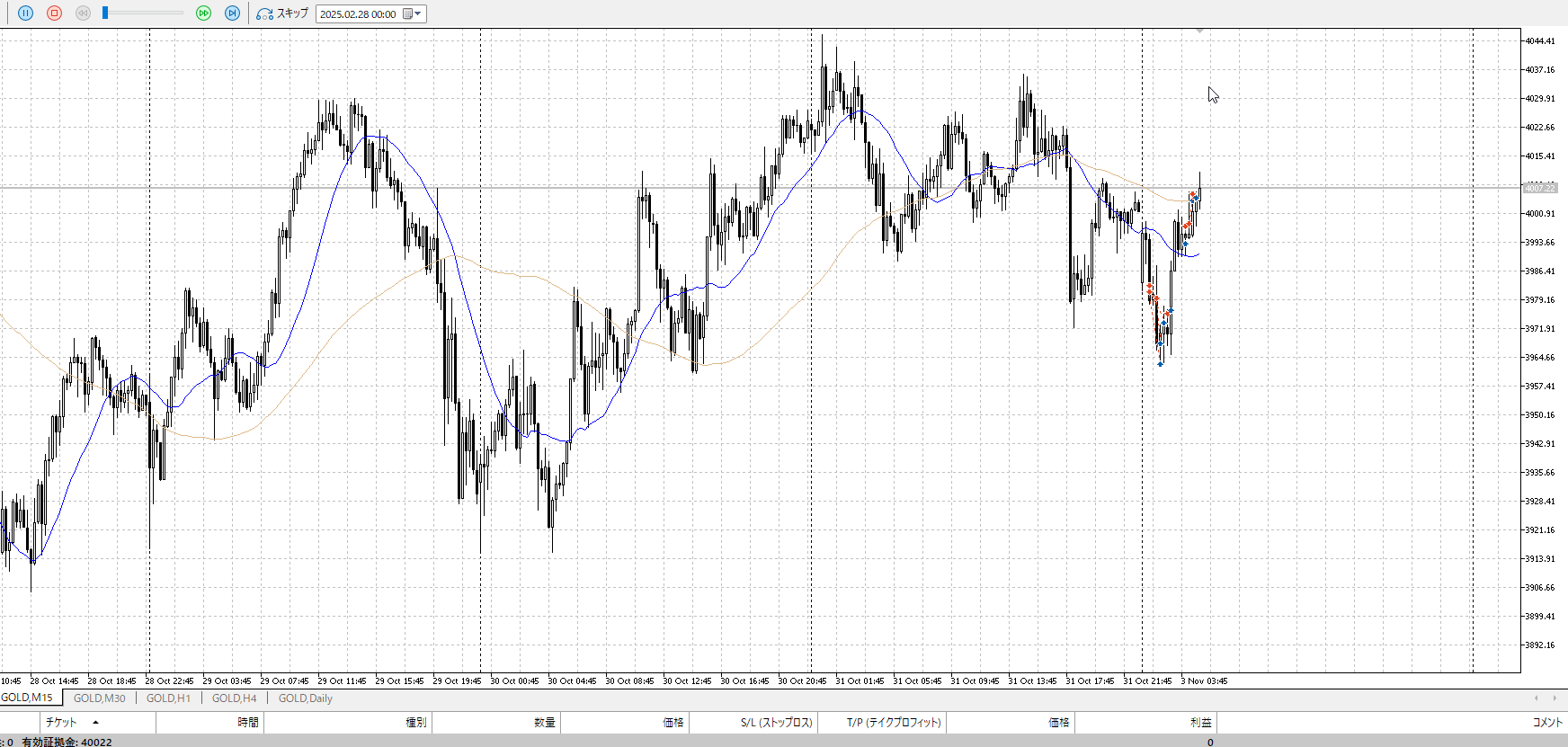
Task: Click the 時間 column header
Action: pyautogui.click(x=247, y=723)
